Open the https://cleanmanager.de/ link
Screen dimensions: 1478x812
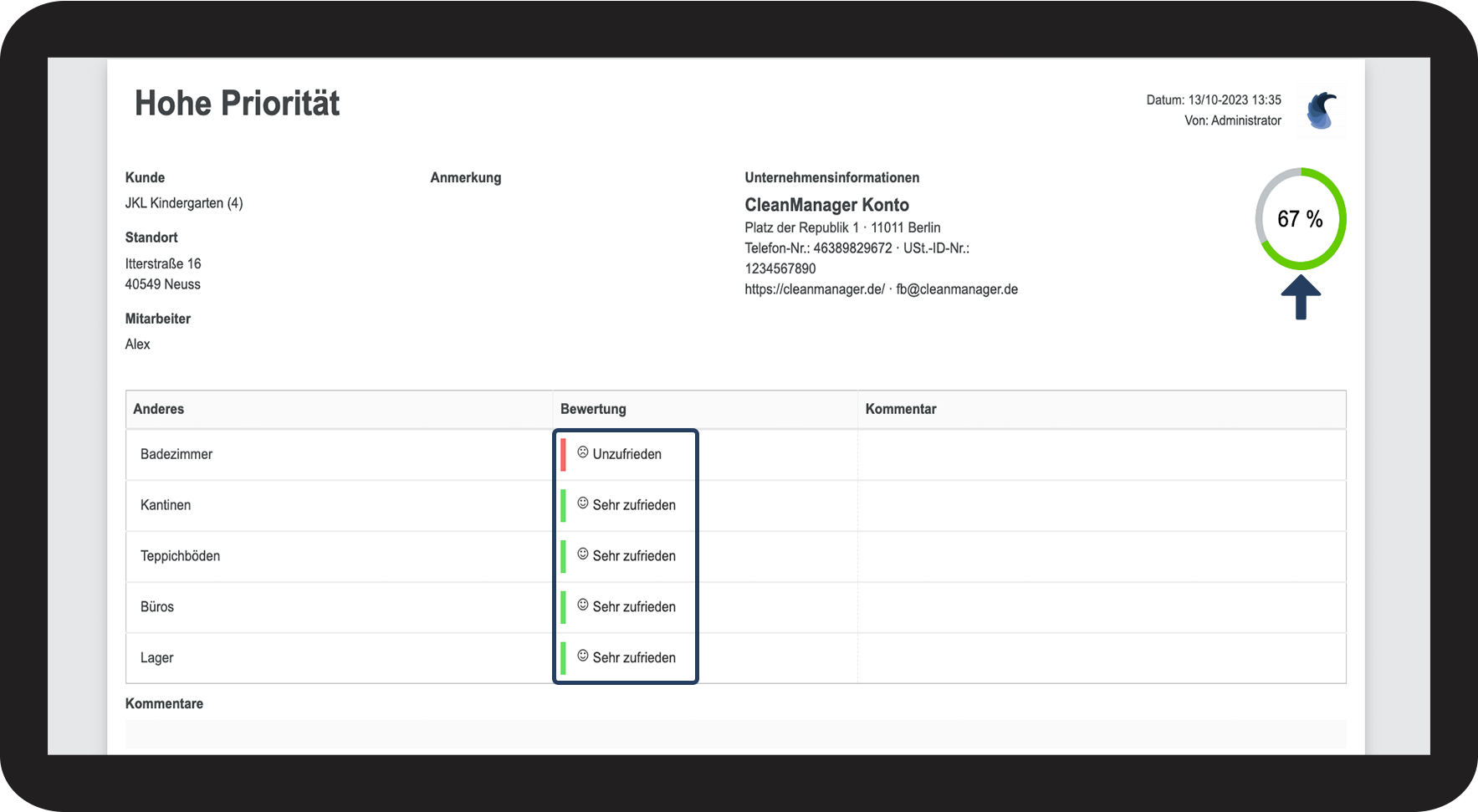[815, 289]
